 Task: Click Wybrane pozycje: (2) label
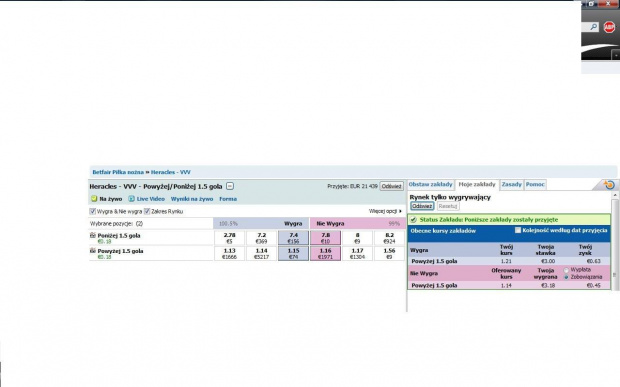click(116, 224)
